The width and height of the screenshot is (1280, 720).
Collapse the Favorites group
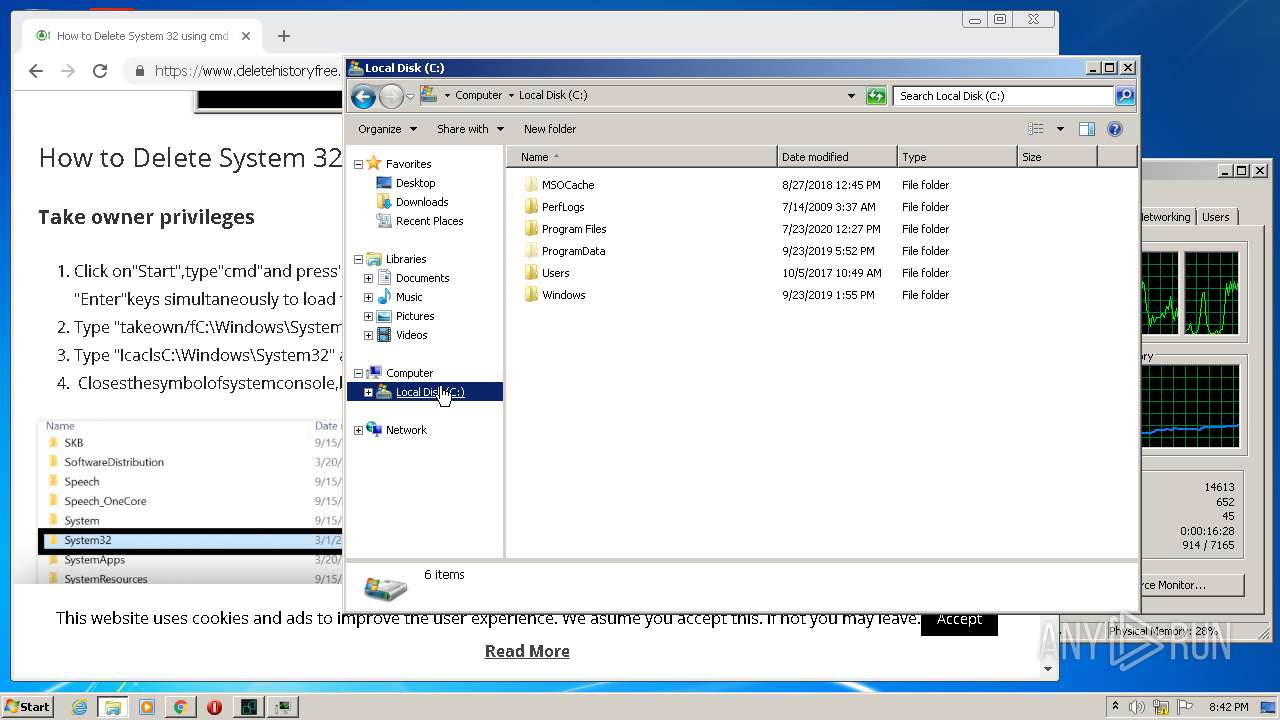tap(358, 164)
